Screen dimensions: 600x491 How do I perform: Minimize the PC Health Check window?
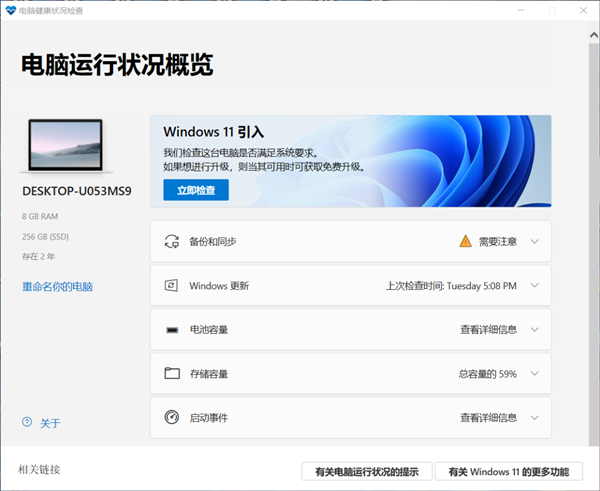pos(521,10)
